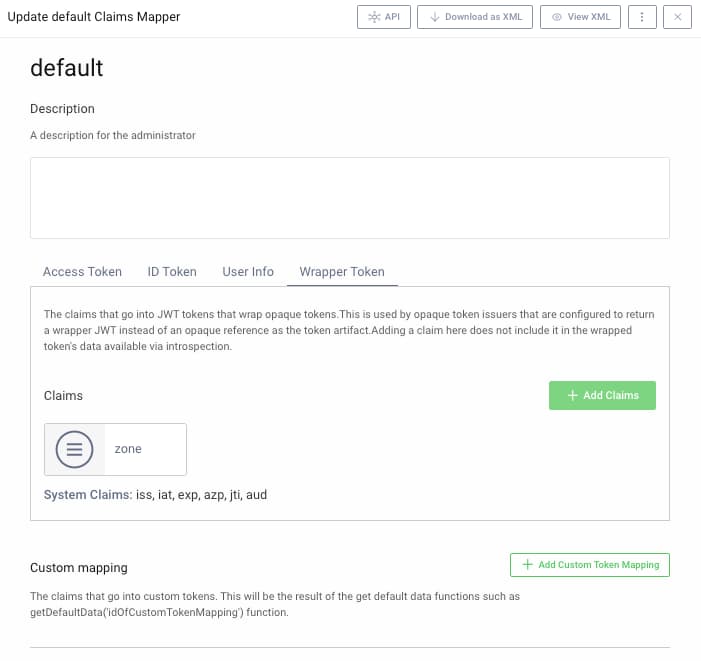Viewport: 701px width, 661px height.
Task: Click Add Custom Token Mapping button
Action: (589, 565)
